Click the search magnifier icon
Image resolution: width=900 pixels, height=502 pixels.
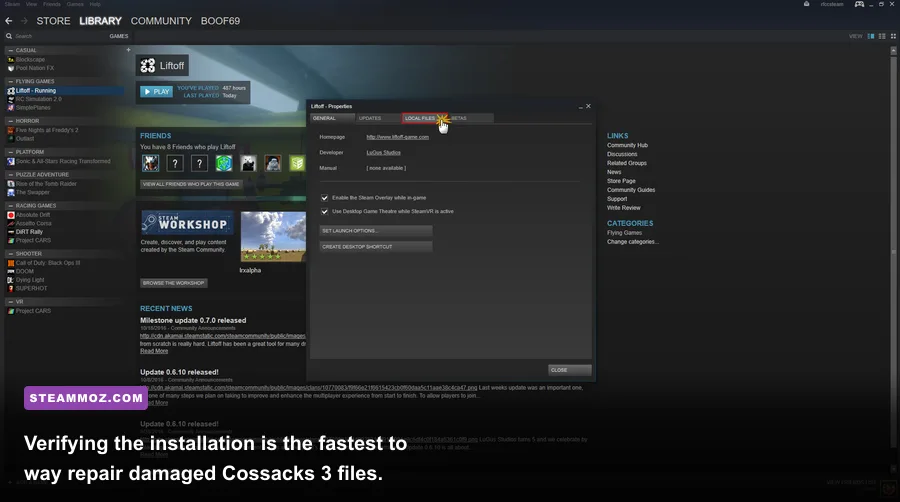9,36
